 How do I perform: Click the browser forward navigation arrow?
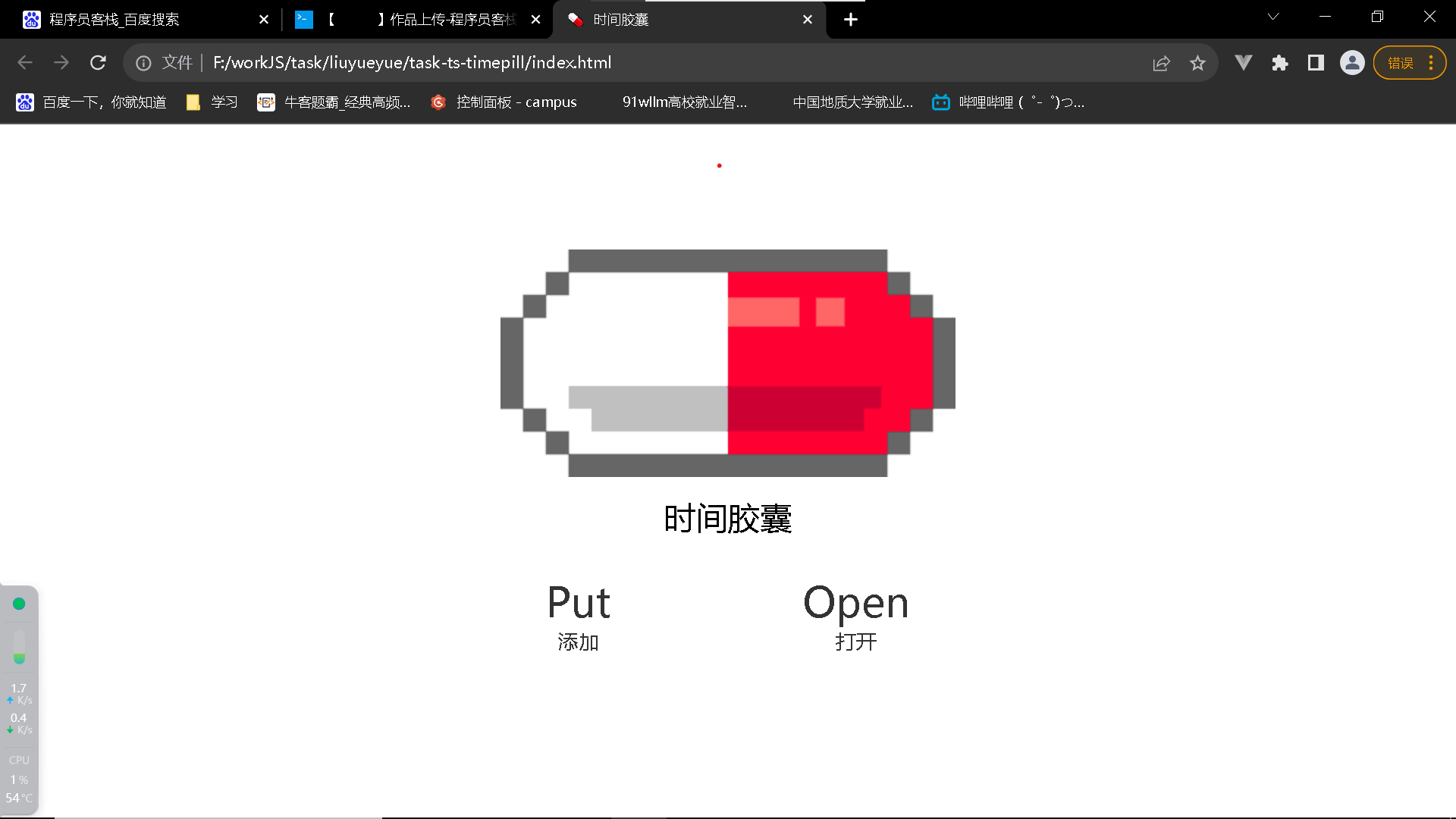click(61, 62)
